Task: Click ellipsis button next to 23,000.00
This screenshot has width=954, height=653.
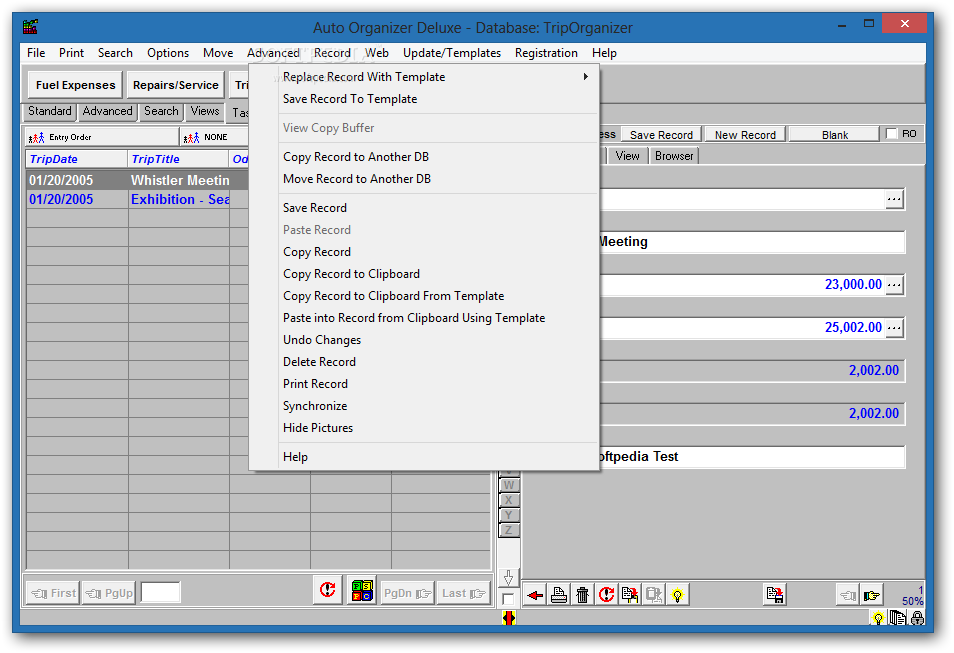Action: pyautogui.click(x=894, y=285)
